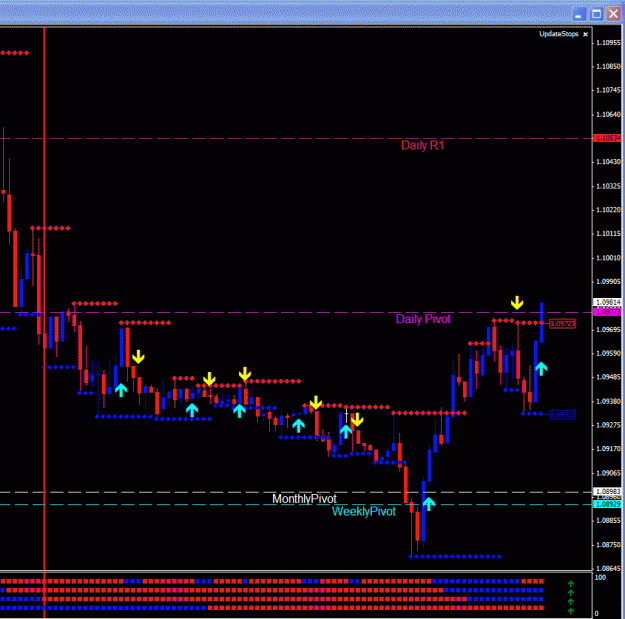
Task: Click the 1.09275 price axis label
Action: click(x=608, y=425)
